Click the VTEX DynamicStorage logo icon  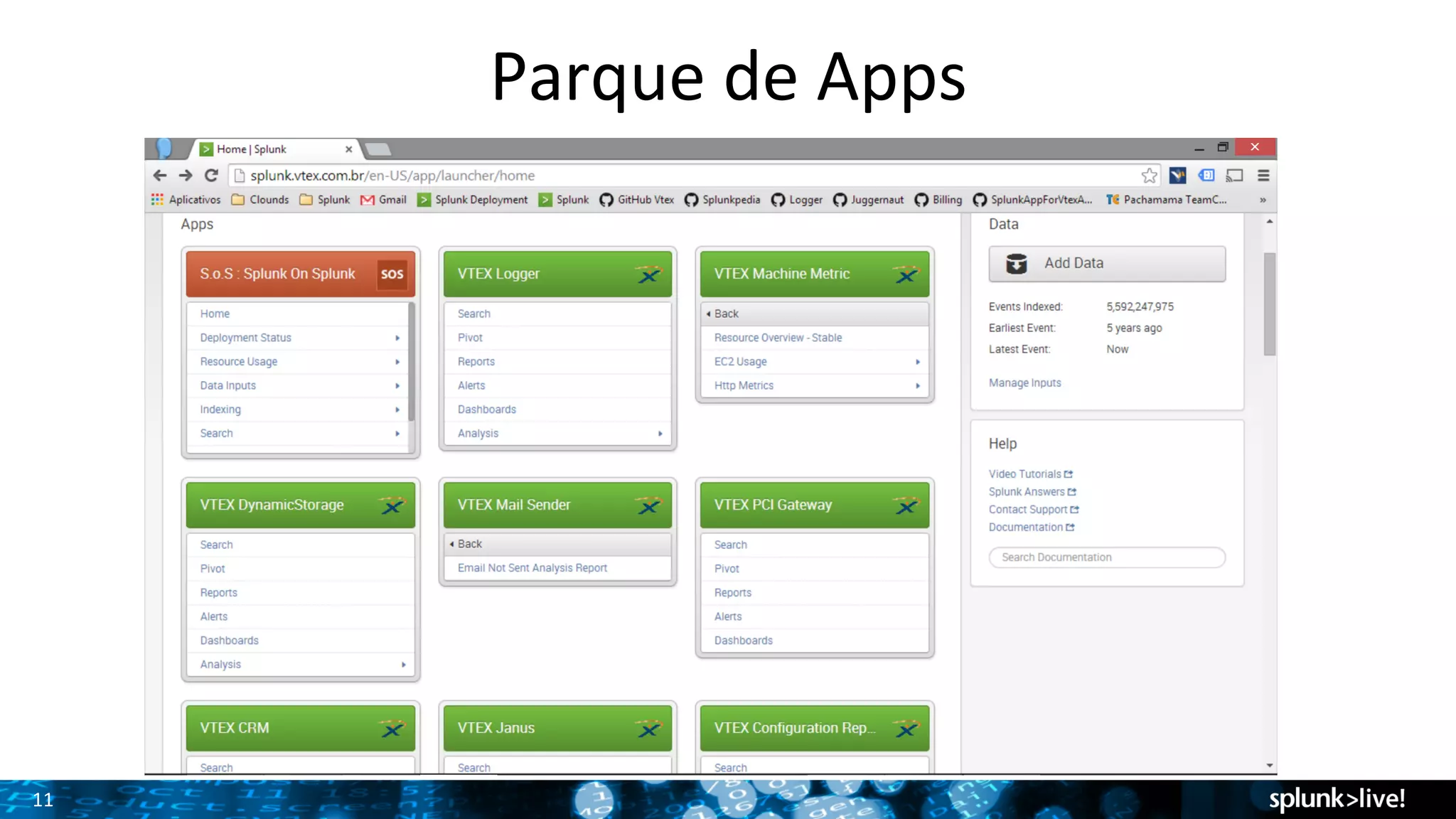pyautogui.click(x=392, y=505)
